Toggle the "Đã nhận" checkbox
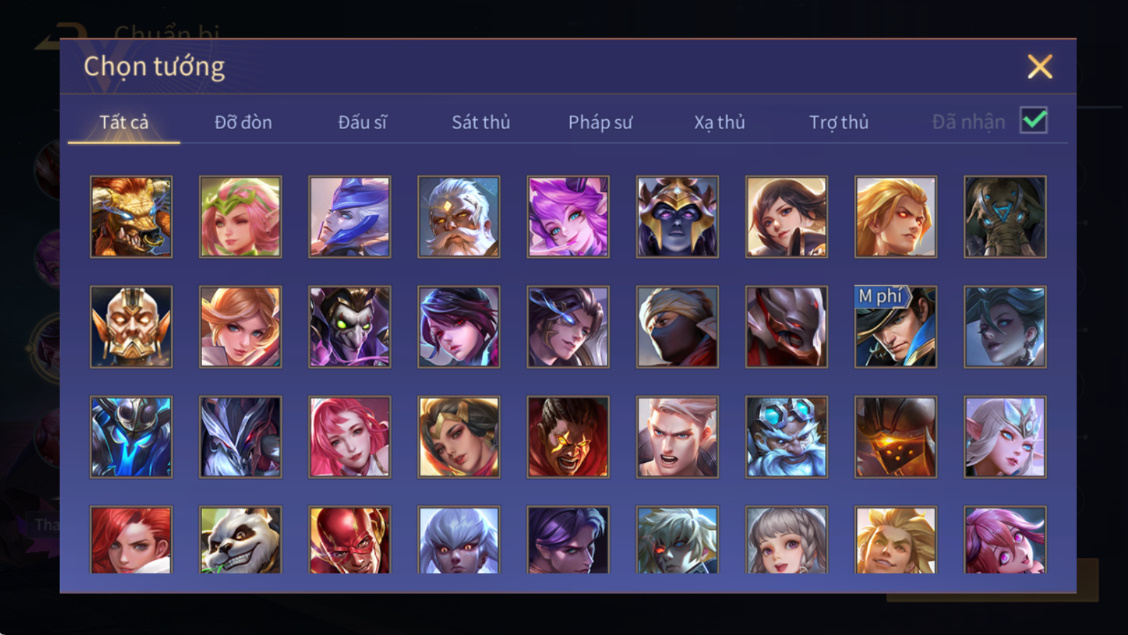Viewport: 1128px width, 635px height. (1034, 120)
